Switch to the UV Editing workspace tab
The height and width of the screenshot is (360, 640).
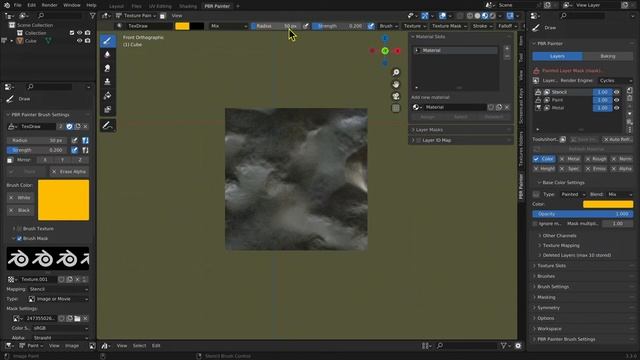[x=160, y=6]
